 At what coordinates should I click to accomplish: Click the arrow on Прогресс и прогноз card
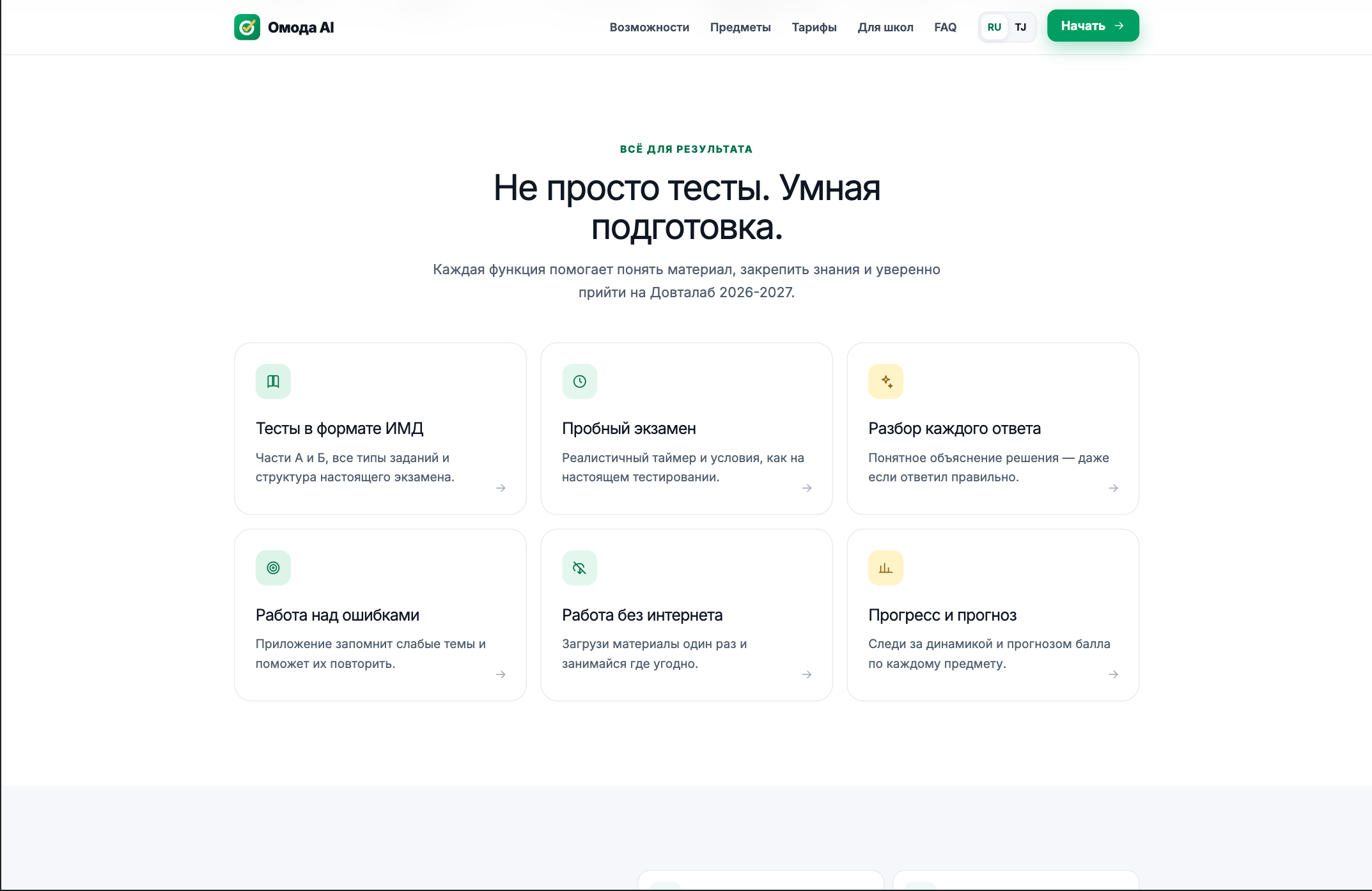pyautogui.click(x=1113, y=674)
